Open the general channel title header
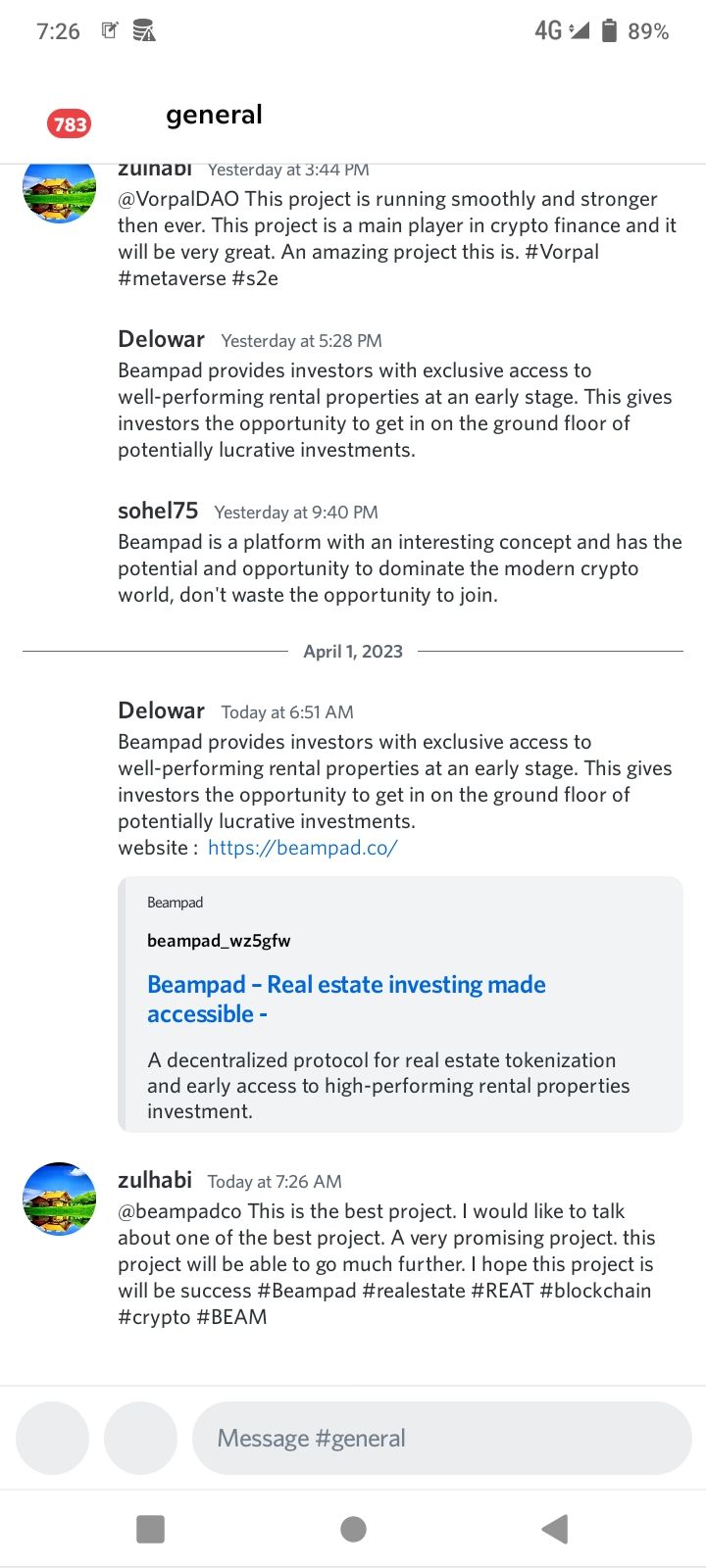 tap(214, 115)
